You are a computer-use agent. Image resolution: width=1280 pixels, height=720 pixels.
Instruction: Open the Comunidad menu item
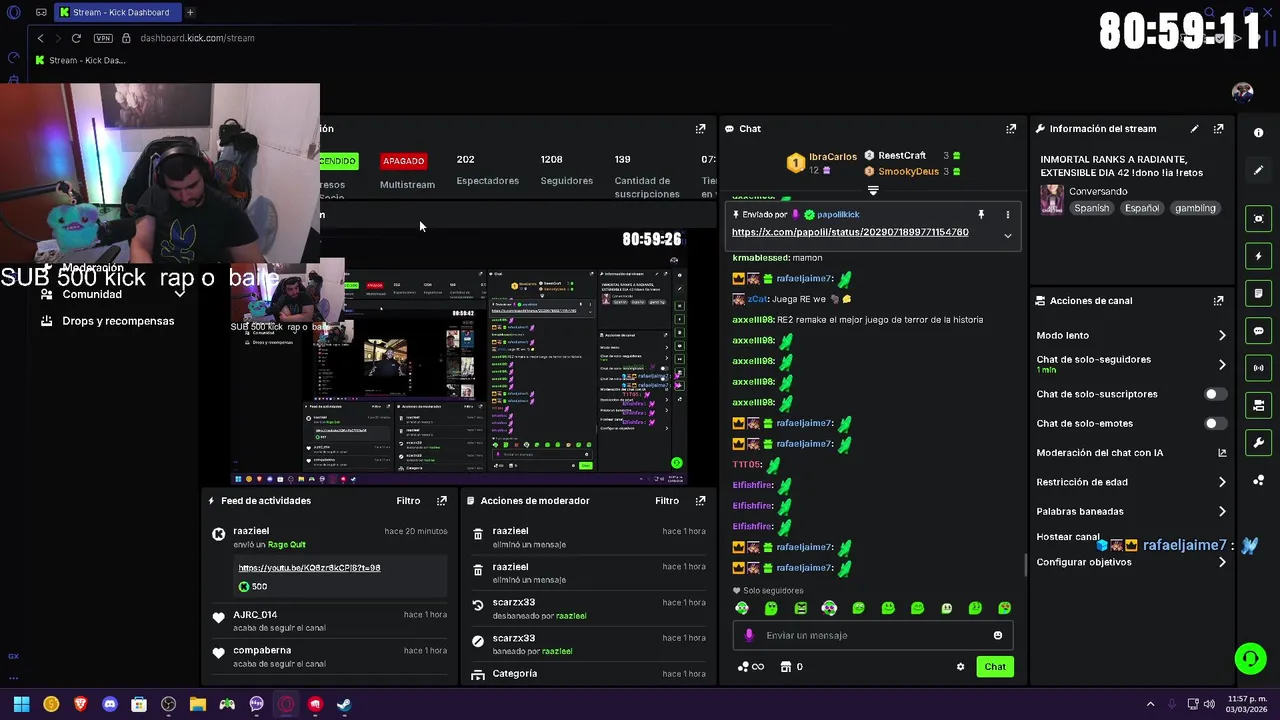[92, 295]
